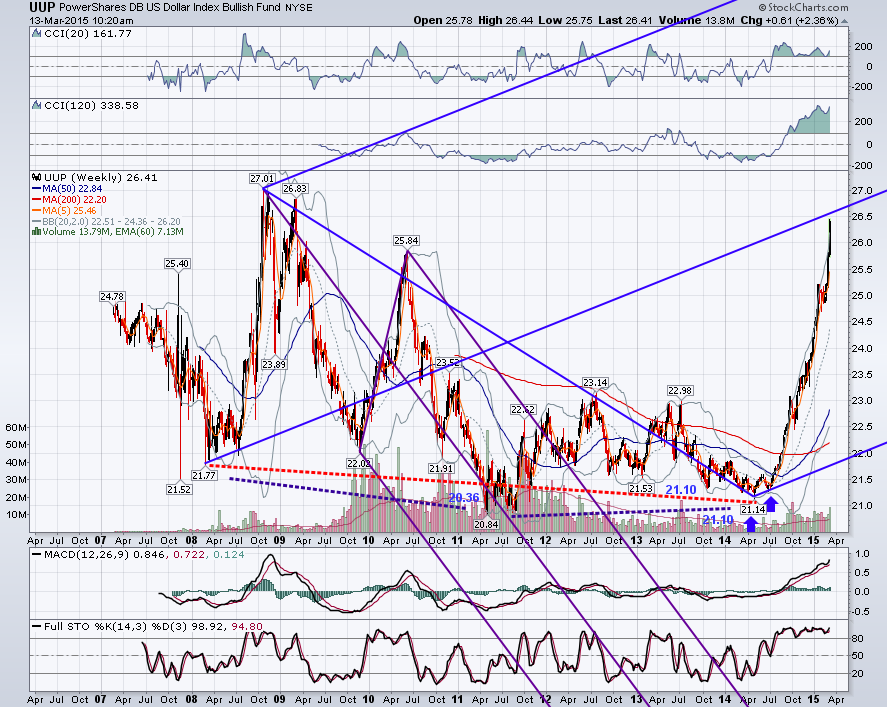887x707 pixels.
Task: Click the 25.84 peak price label
Action: (x=406, y=241)
